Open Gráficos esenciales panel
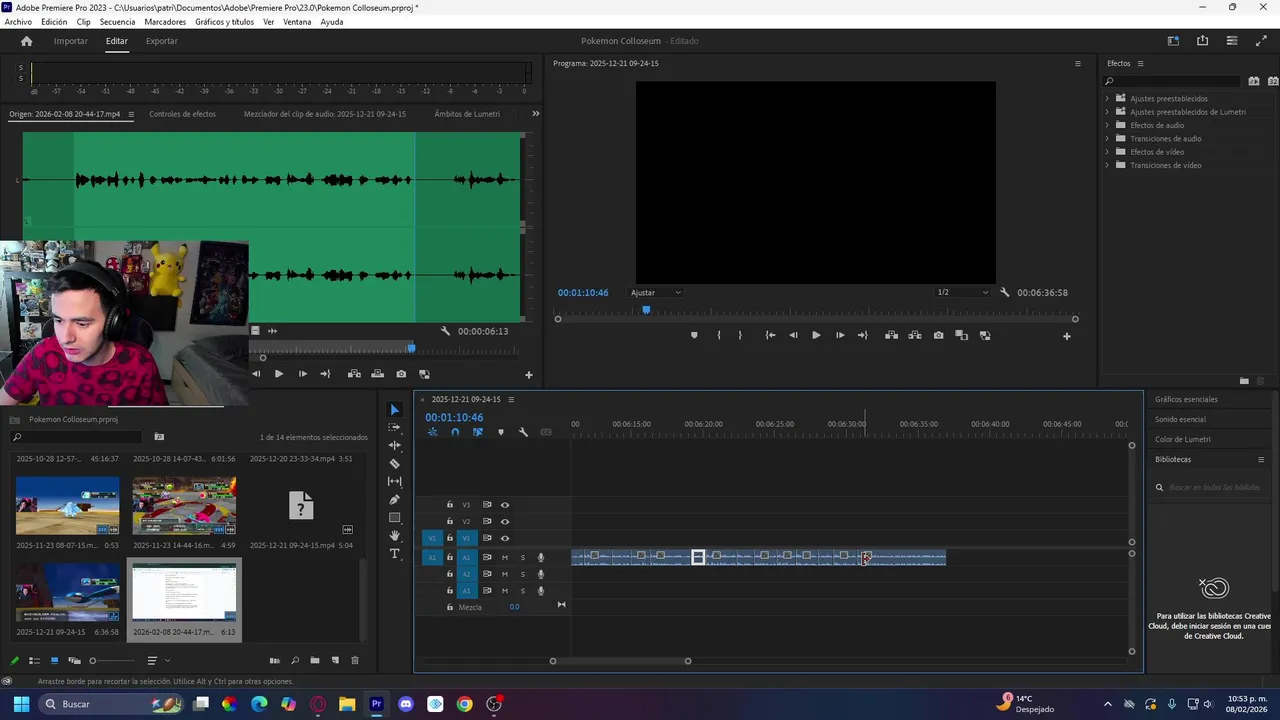The width and height of the screenshot is (1280, 720). (x=1186, y=399)
